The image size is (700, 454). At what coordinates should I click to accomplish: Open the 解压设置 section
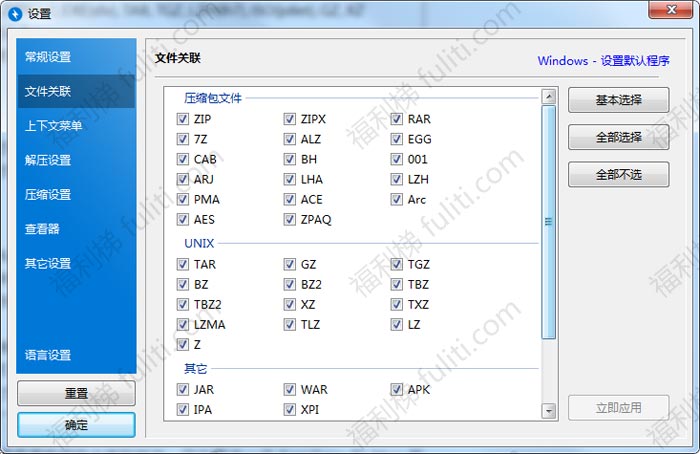(48, 160)
